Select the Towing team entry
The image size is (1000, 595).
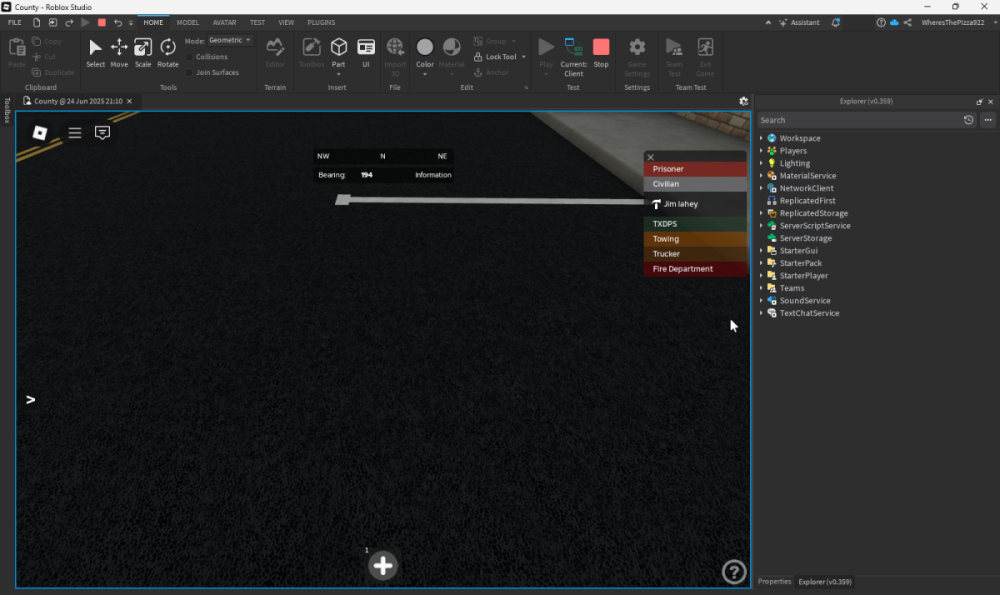[x=695, y=239]
